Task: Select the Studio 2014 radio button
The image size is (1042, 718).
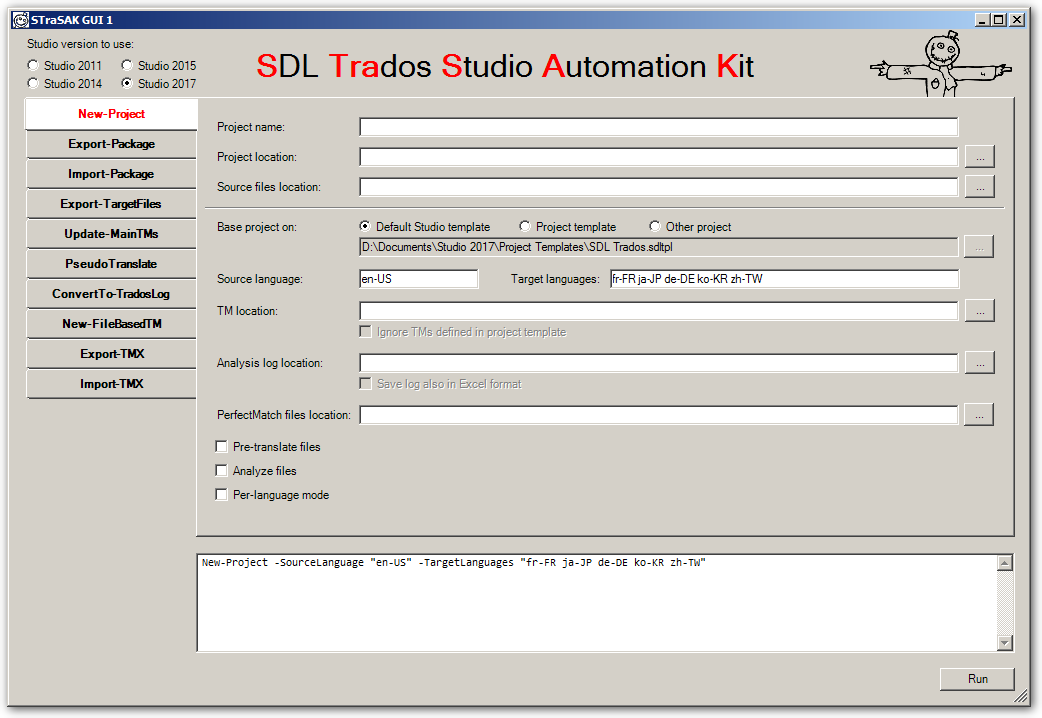Action: point(33,83)
